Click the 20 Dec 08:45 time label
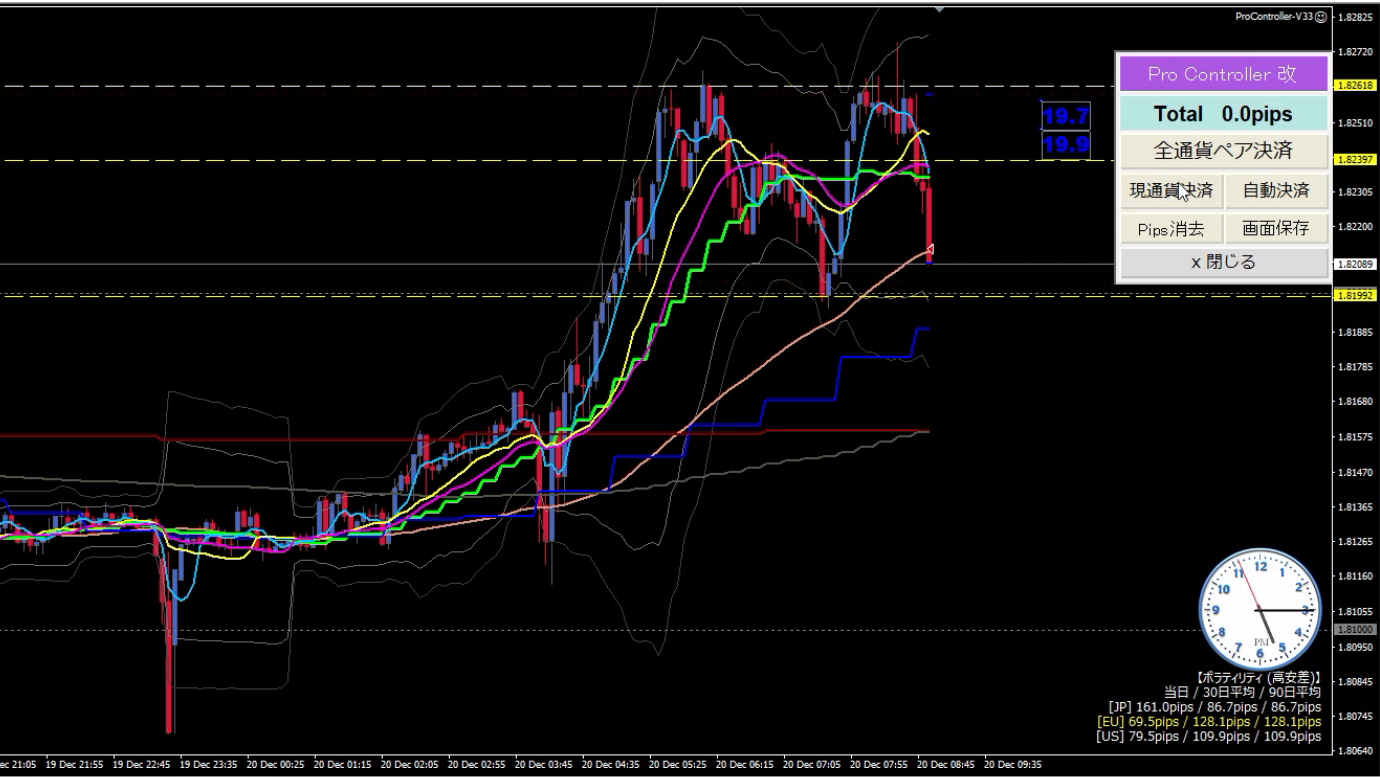 pos(947,764)
